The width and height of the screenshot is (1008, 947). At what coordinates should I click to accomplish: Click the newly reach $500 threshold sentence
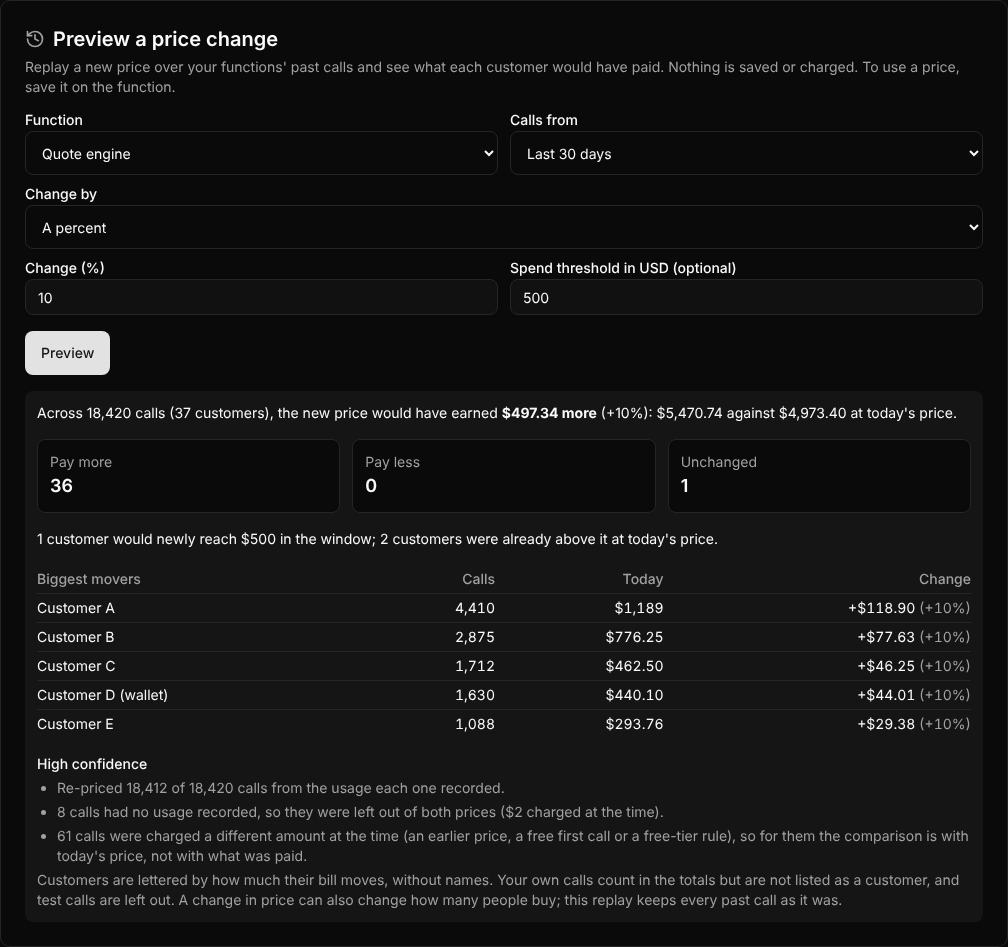click(x=377, y=539)
